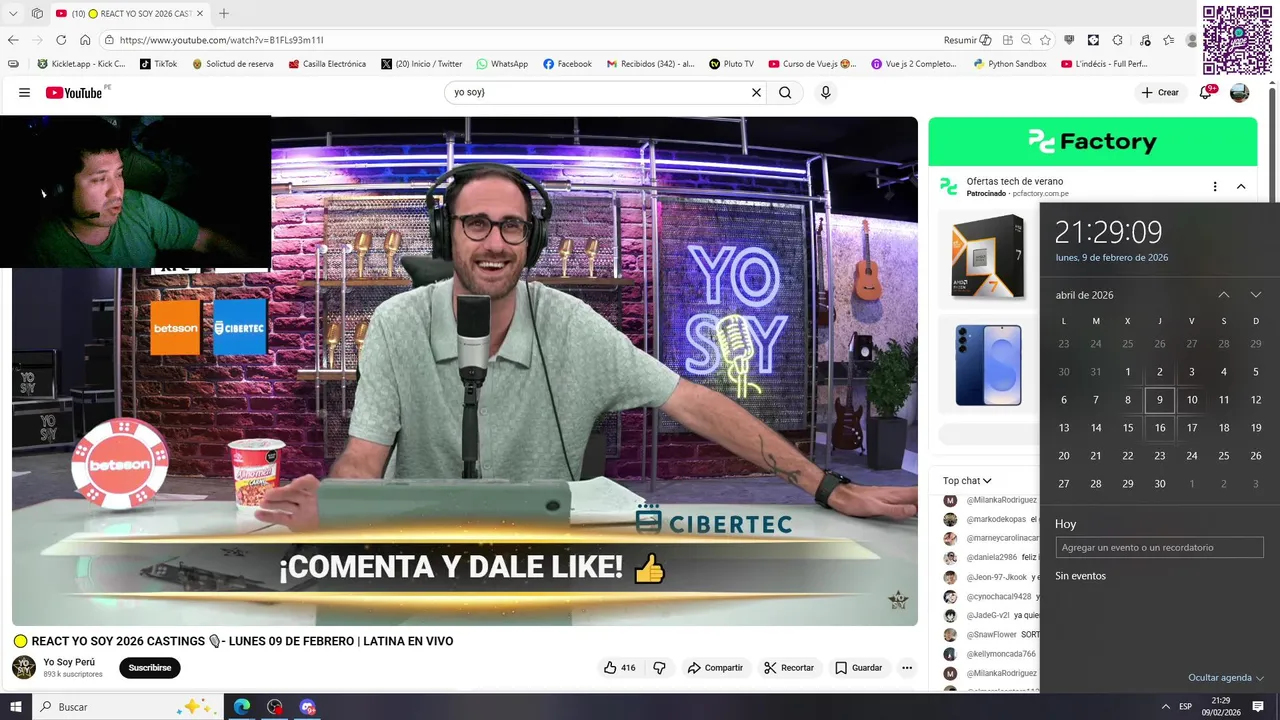
Task: Open Microsoft Edge from the taskbar
Action: 242,706
